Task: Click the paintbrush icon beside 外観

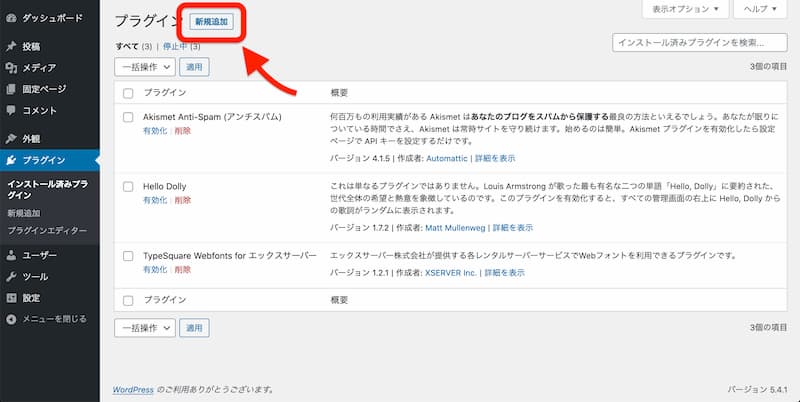Action: [x=11, y=138]
